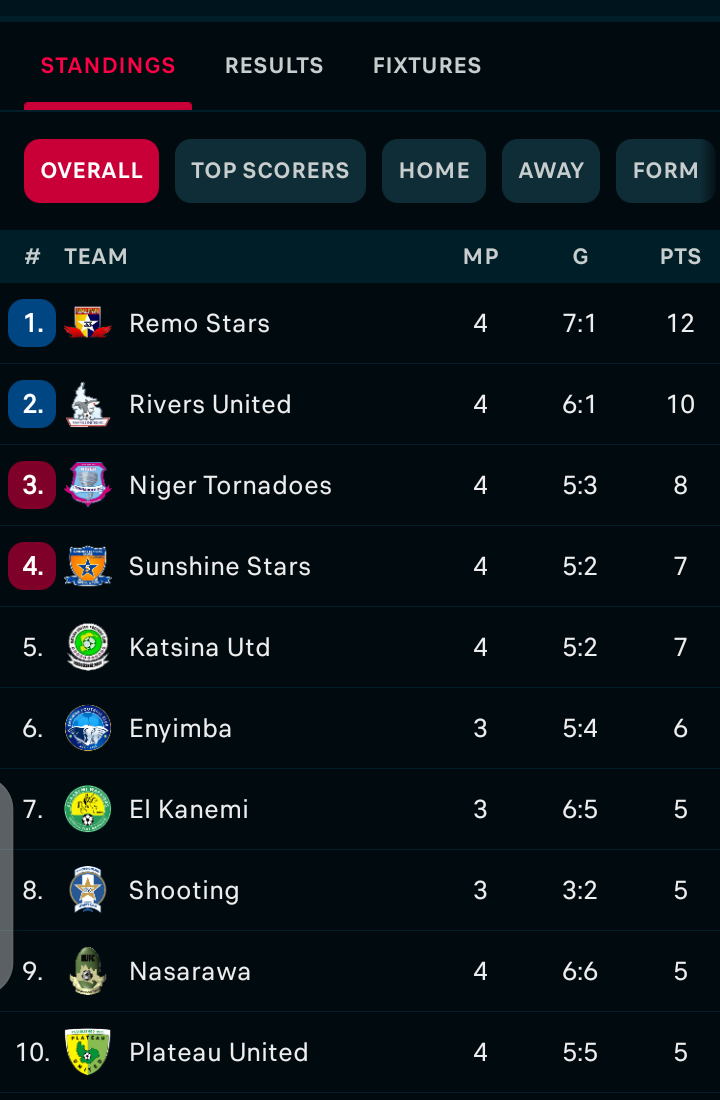Screen dimensions: 720x1100
Task: Click the grey side handle on left edge
Action: 6,885
